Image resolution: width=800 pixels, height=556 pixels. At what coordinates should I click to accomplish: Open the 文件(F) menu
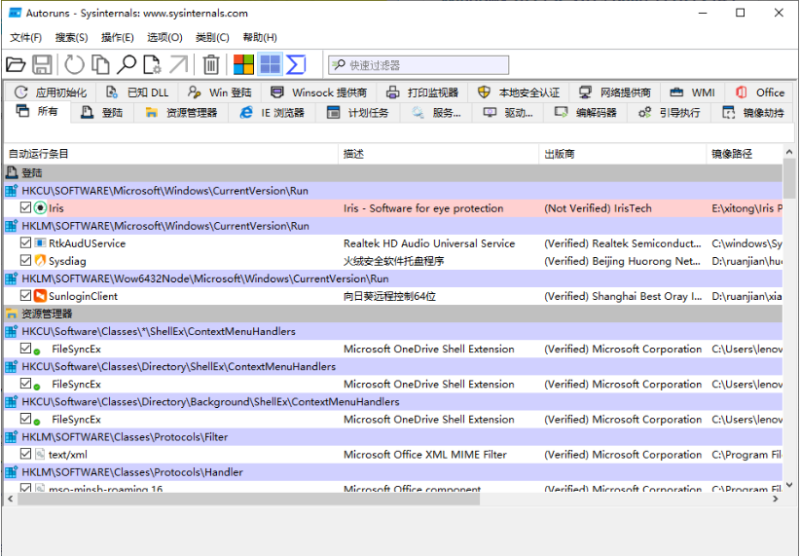(26, 37)
